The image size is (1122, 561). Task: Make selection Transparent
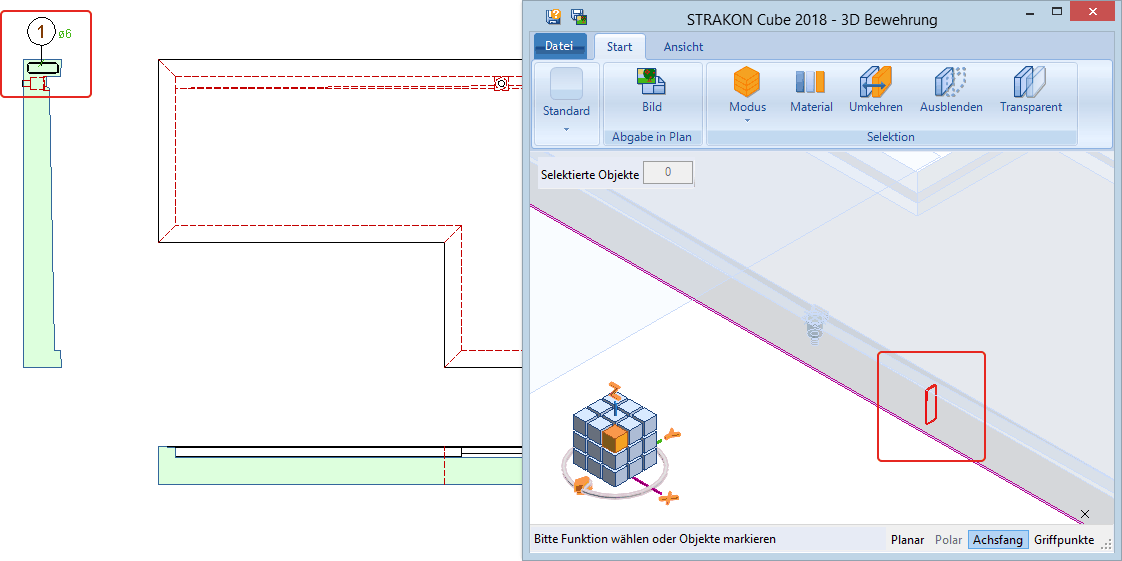point(1030,92)
